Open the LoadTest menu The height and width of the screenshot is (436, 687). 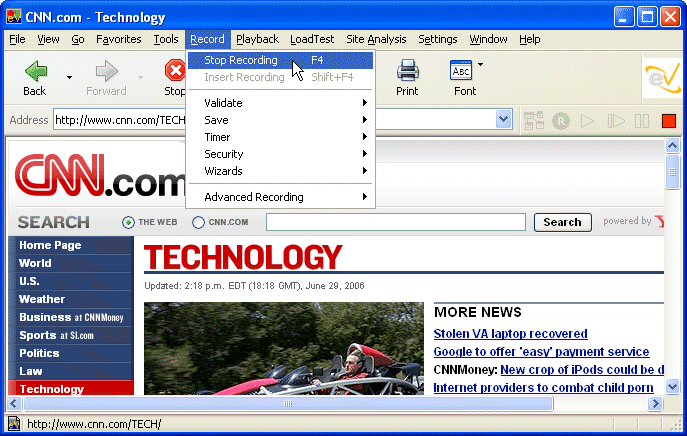312,39
